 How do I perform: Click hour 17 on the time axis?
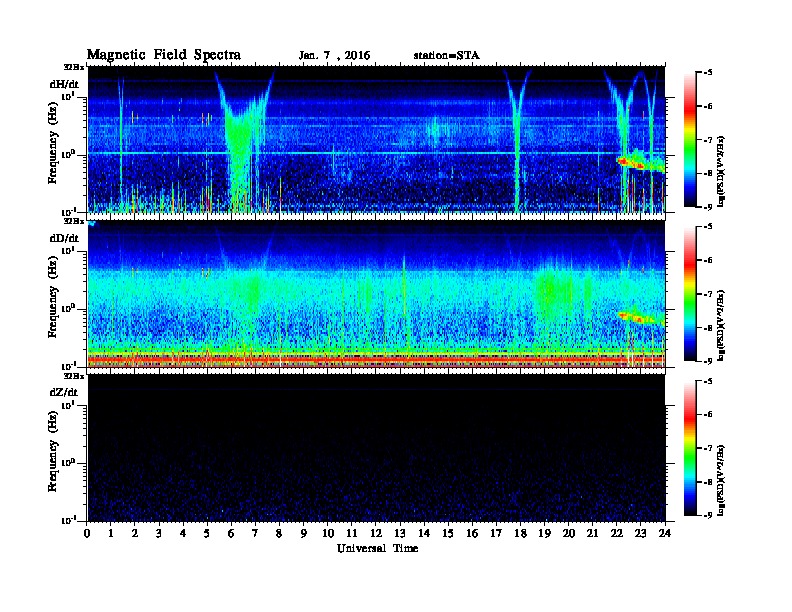click(x=497, y=534)
